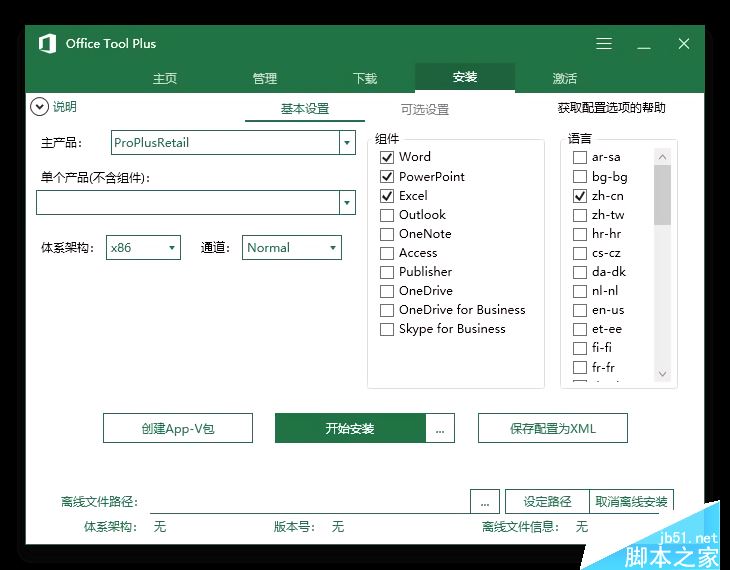Enable the Outlook component checkbox

point(387,215)
